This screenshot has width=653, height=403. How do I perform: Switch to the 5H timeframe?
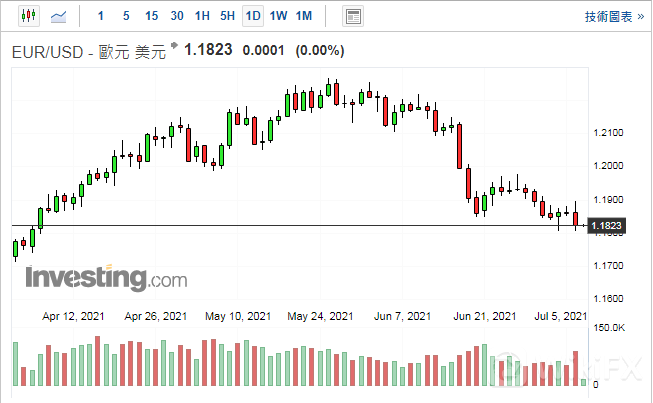click(228, 16)
